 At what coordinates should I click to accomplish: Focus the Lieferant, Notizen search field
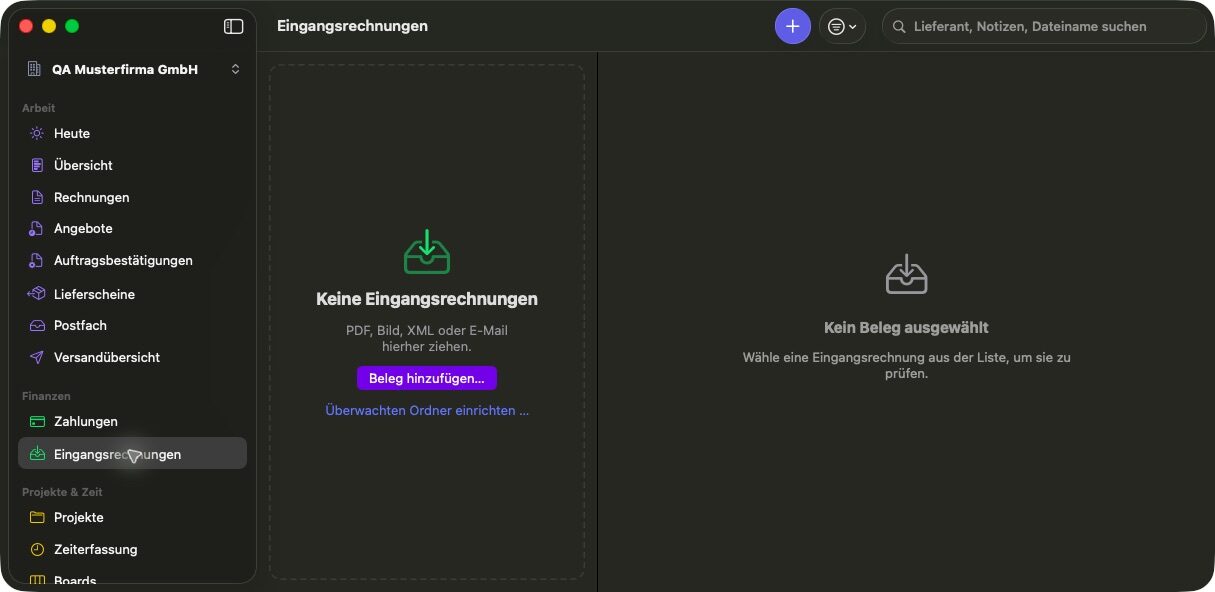1044,27
